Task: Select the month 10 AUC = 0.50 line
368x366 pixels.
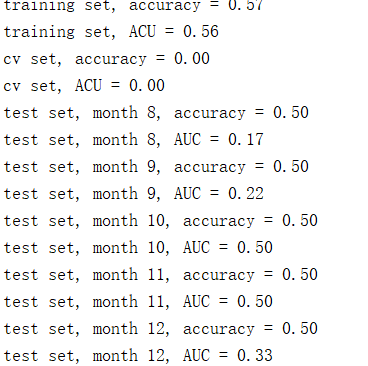Action: tap(138, 248)
